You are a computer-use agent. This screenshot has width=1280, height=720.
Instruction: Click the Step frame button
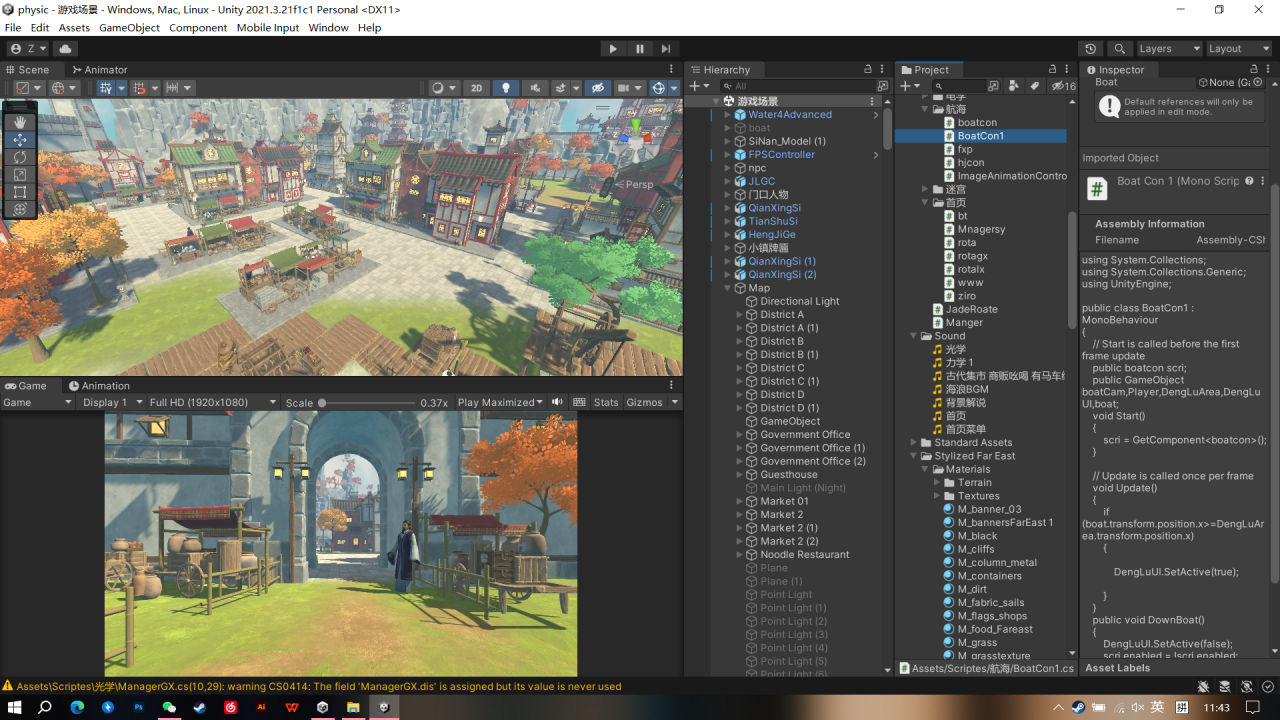666,48
